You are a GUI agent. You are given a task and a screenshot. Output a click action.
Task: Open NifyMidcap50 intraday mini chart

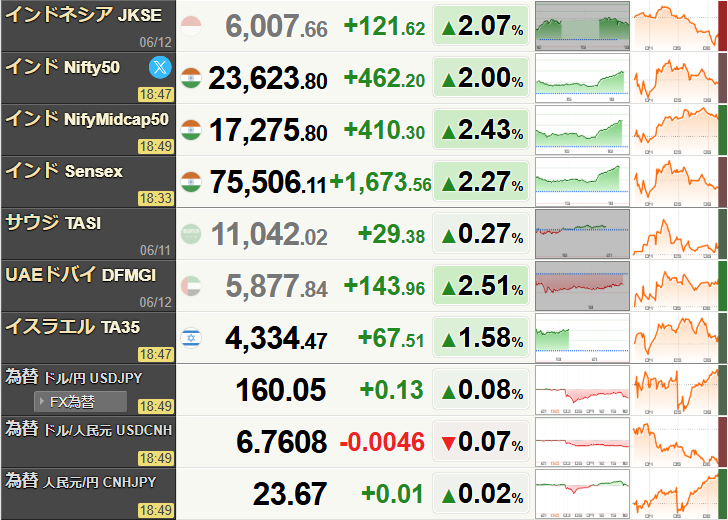point(583,130)
